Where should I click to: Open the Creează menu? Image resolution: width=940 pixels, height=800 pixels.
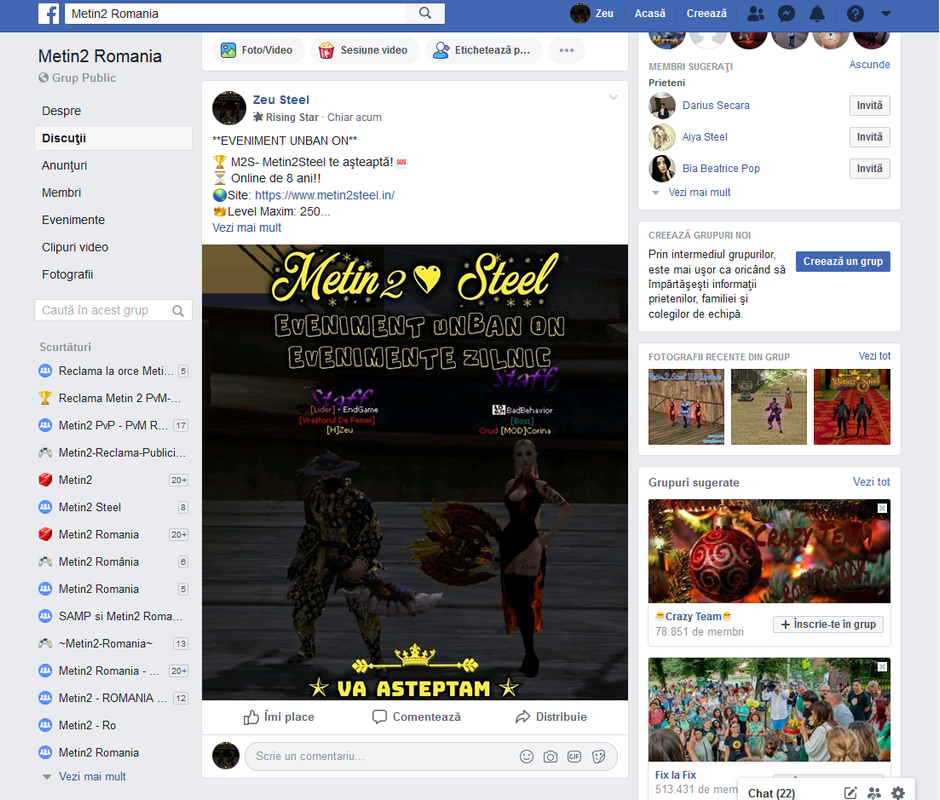pyautogui.click(x=706, y=13)
